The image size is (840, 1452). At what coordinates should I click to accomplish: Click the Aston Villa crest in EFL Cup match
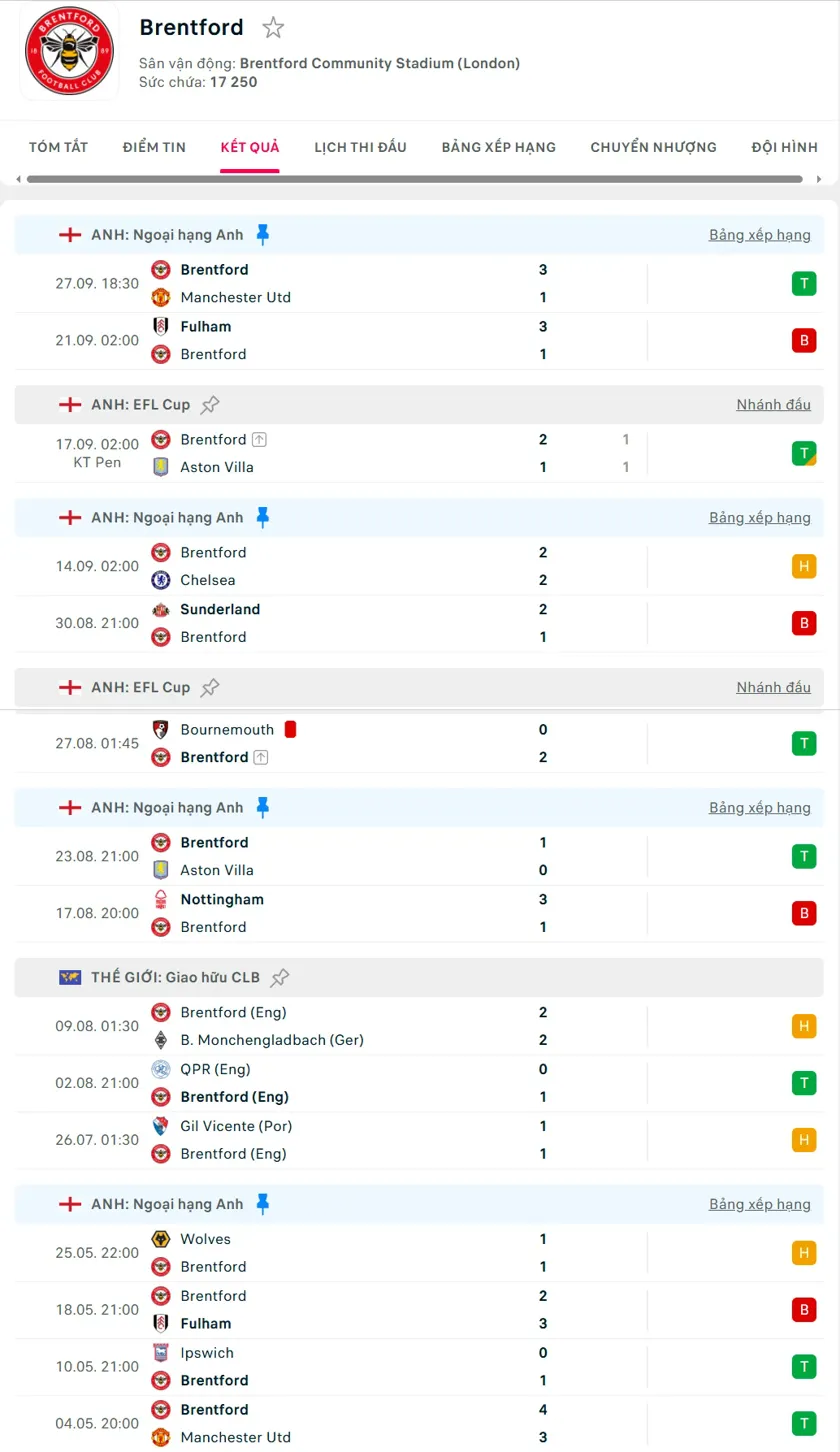(160, 467)
